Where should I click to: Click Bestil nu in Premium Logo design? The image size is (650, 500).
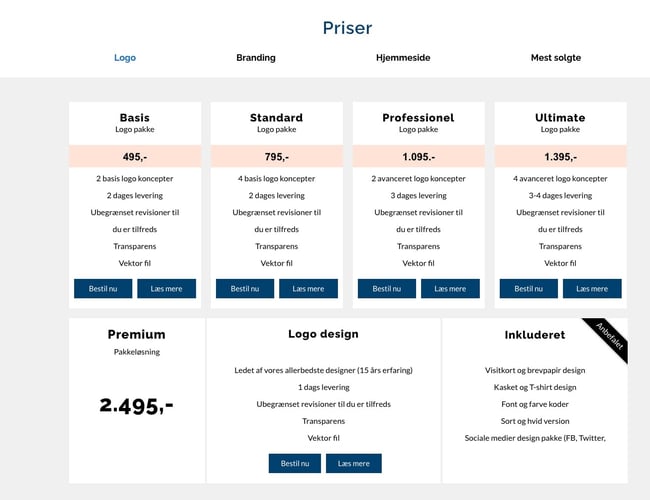295,464
